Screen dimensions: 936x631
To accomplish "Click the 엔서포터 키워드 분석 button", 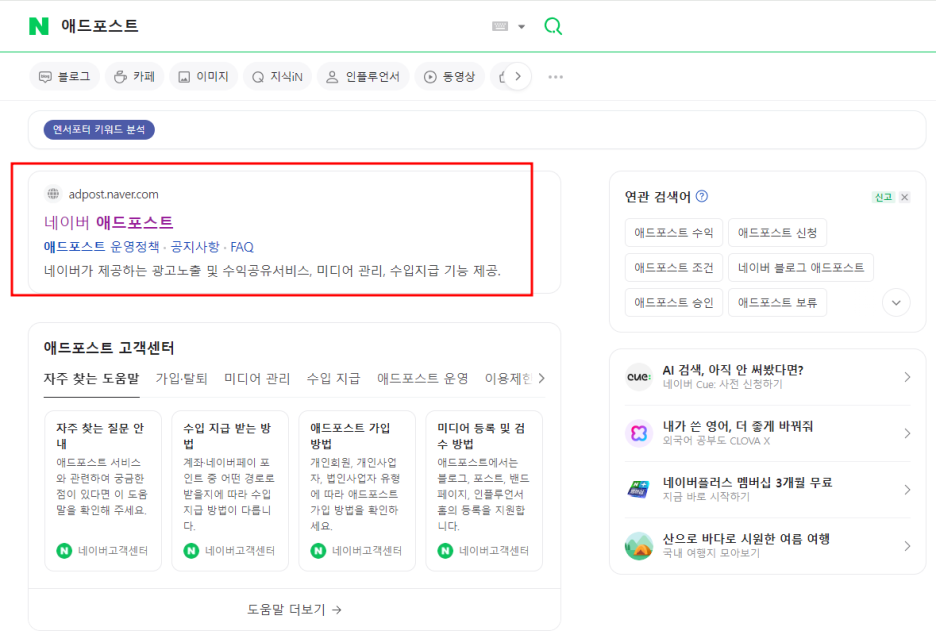I will click(99, 130).
